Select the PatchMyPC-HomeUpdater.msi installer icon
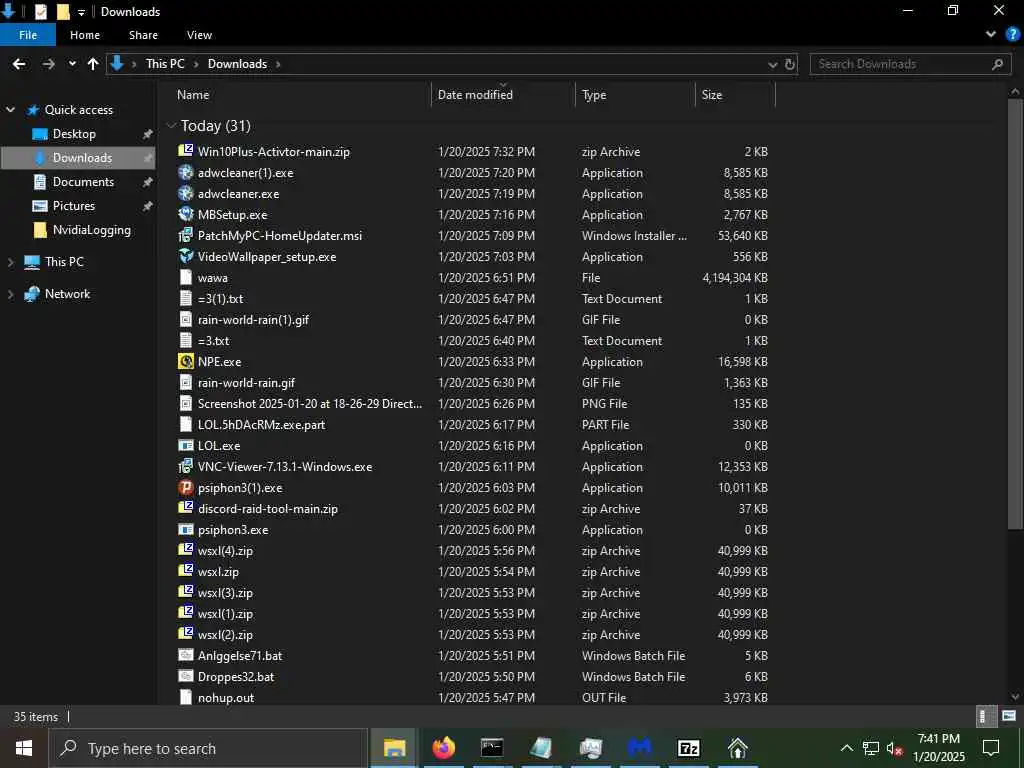This screenshot has width=1024, height=768. point(186,235)
